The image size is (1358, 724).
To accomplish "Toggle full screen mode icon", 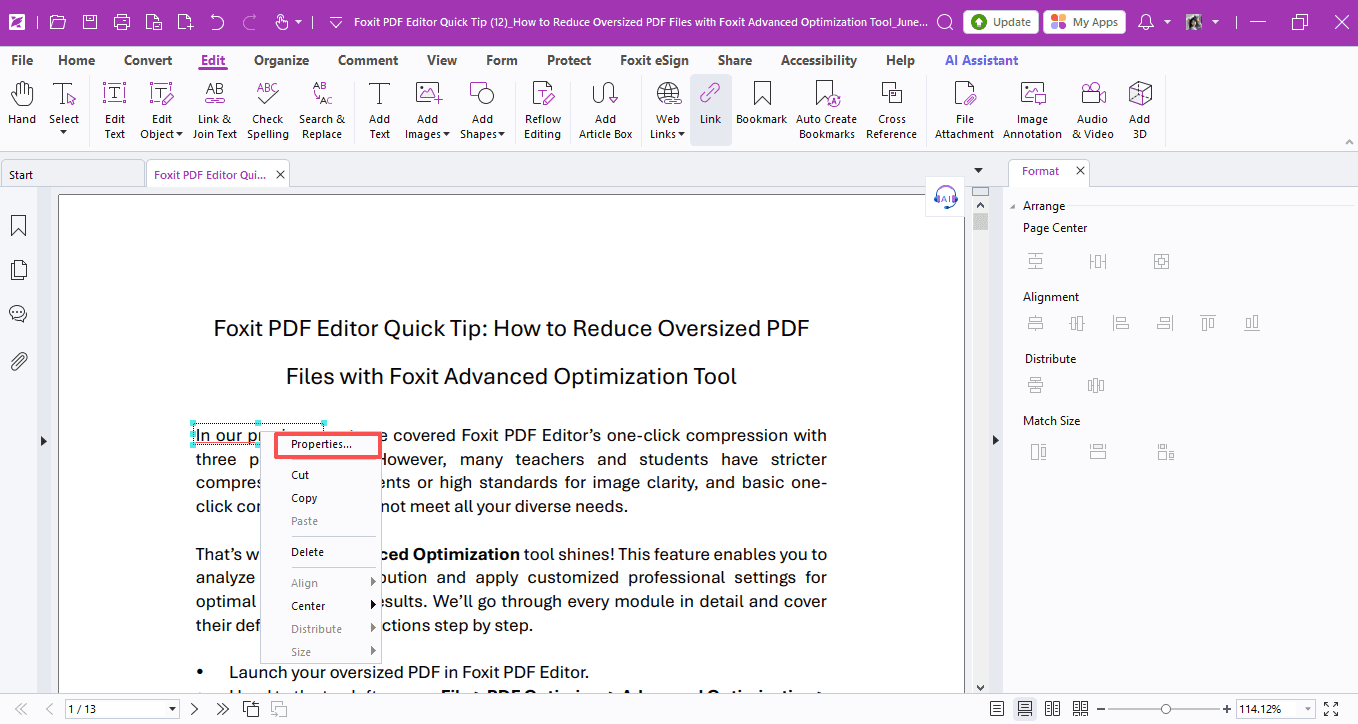I will coord(1330,709).
